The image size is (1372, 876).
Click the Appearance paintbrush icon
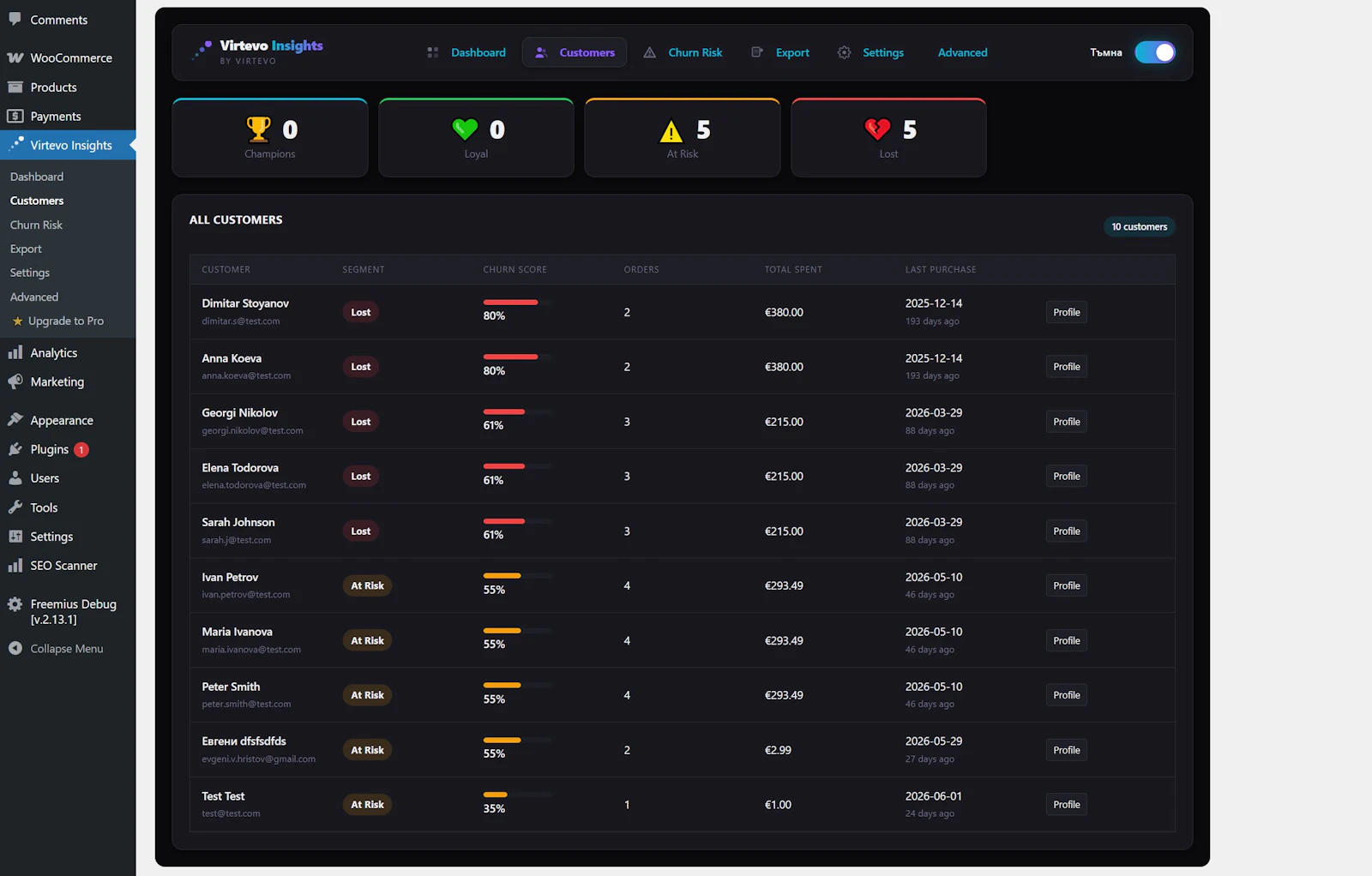15,420
